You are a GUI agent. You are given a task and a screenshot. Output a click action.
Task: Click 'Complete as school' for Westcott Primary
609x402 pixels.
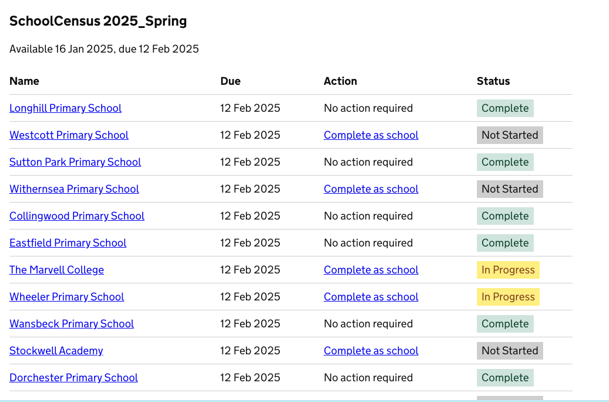[371, 135]
